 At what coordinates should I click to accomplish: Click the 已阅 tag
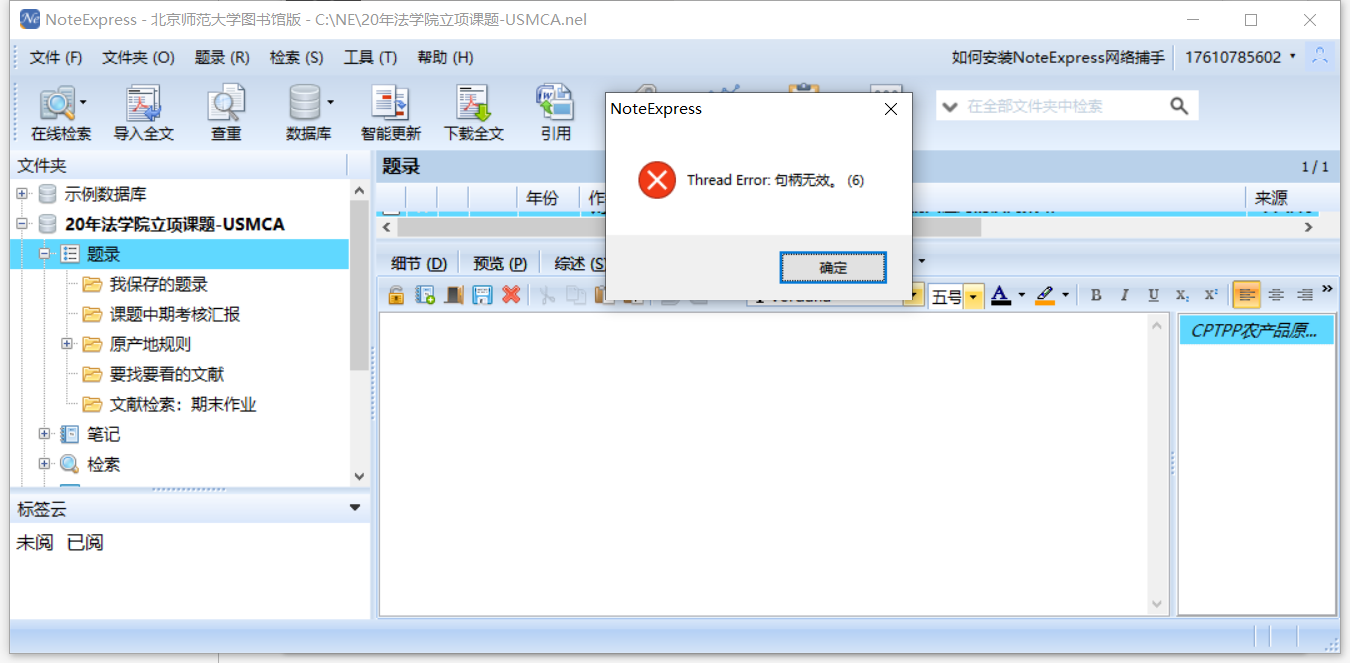coord(85,543)
